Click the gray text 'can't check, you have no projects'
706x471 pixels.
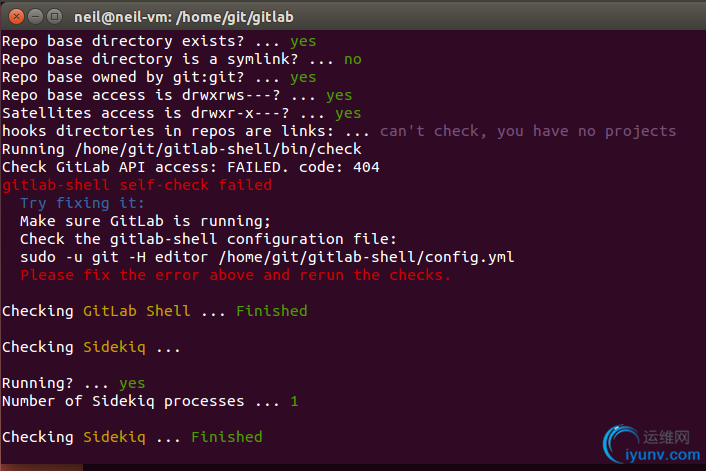click(x=528, y=131)
